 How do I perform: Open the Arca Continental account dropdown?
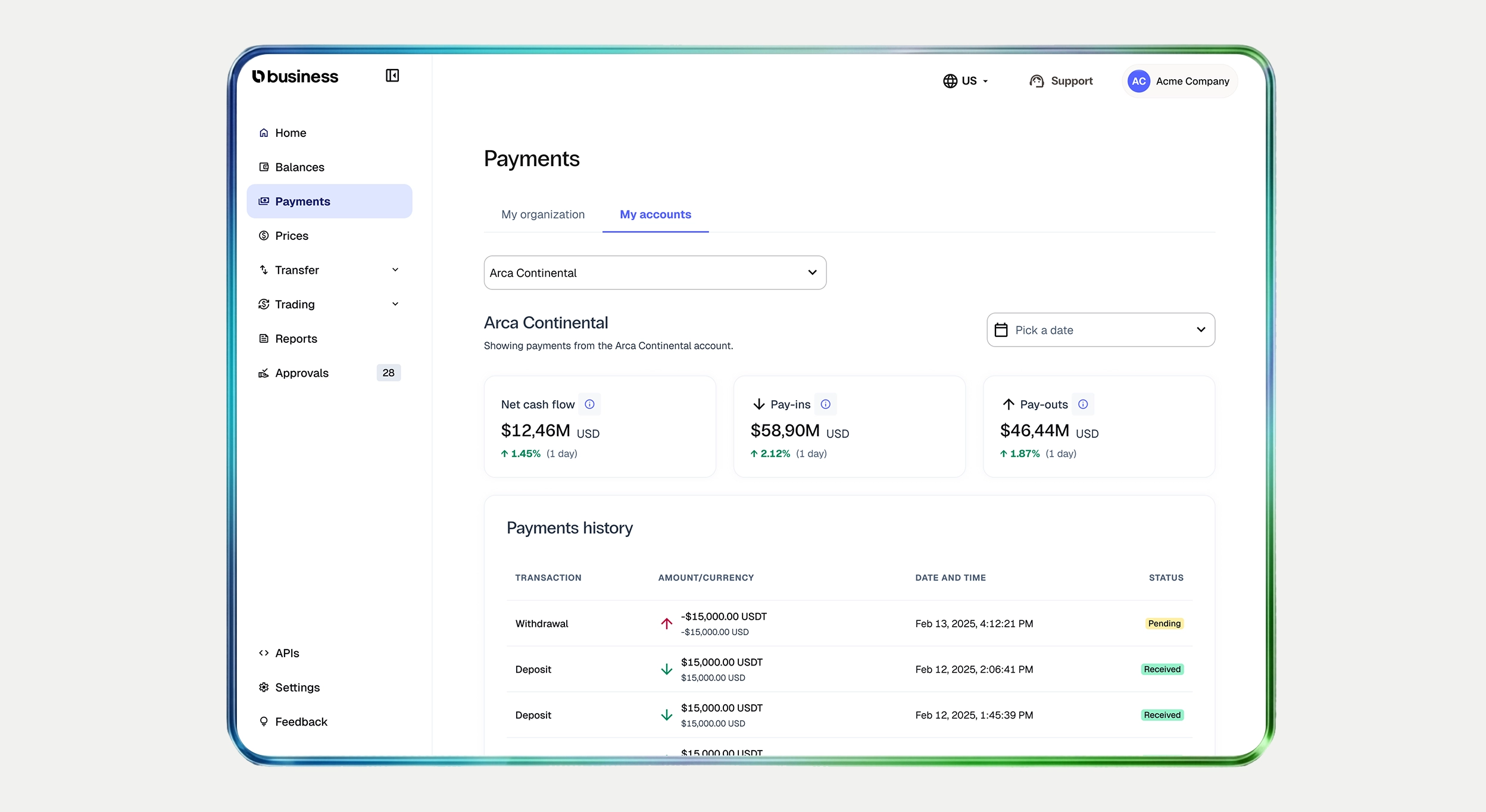coord(655,273)
